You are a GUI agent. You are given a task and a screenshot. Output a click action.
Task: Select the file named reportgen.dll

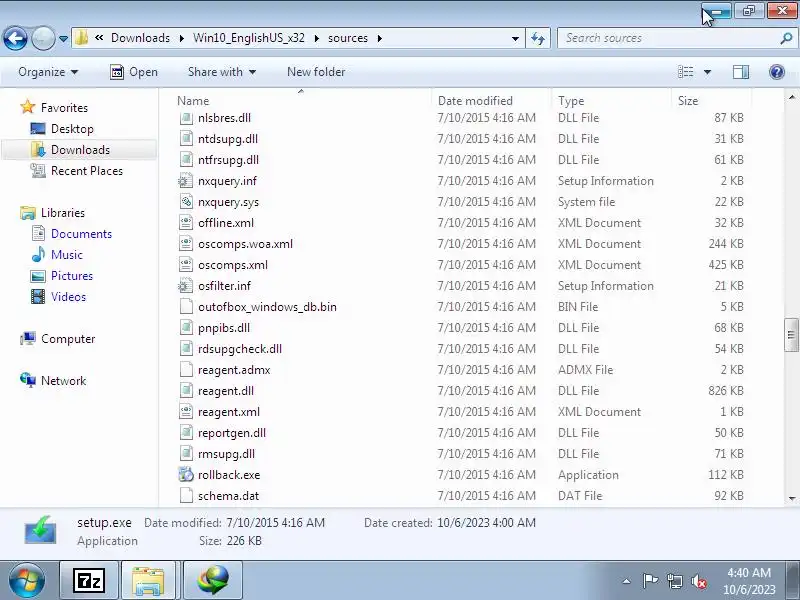click(232, 433)
